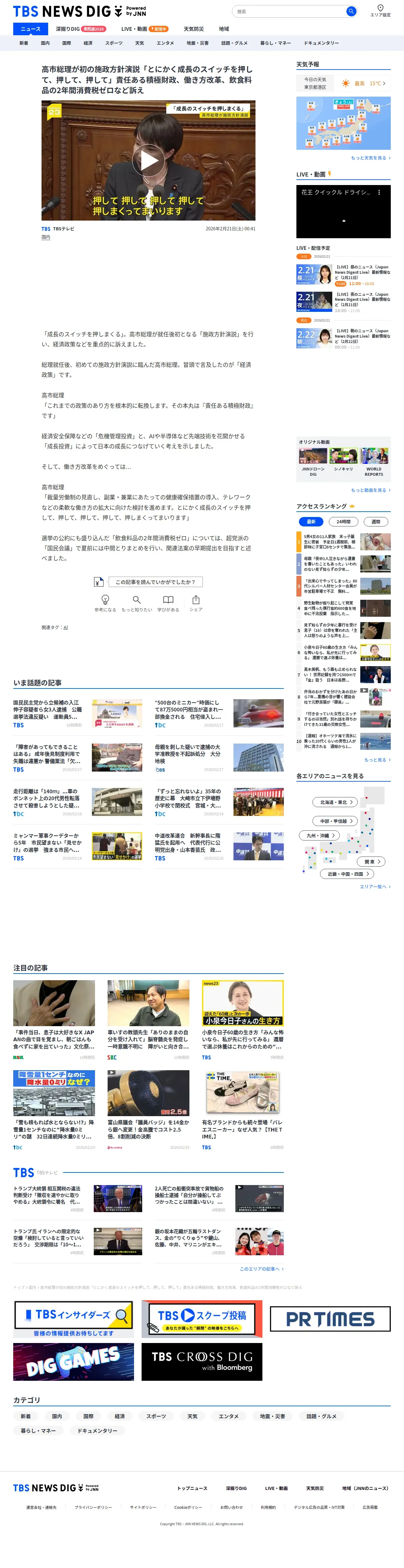Viewport: 404px width, 1568px height.
Task: Open the 深掘りDIG main tab
Action: tap(80, 29)
